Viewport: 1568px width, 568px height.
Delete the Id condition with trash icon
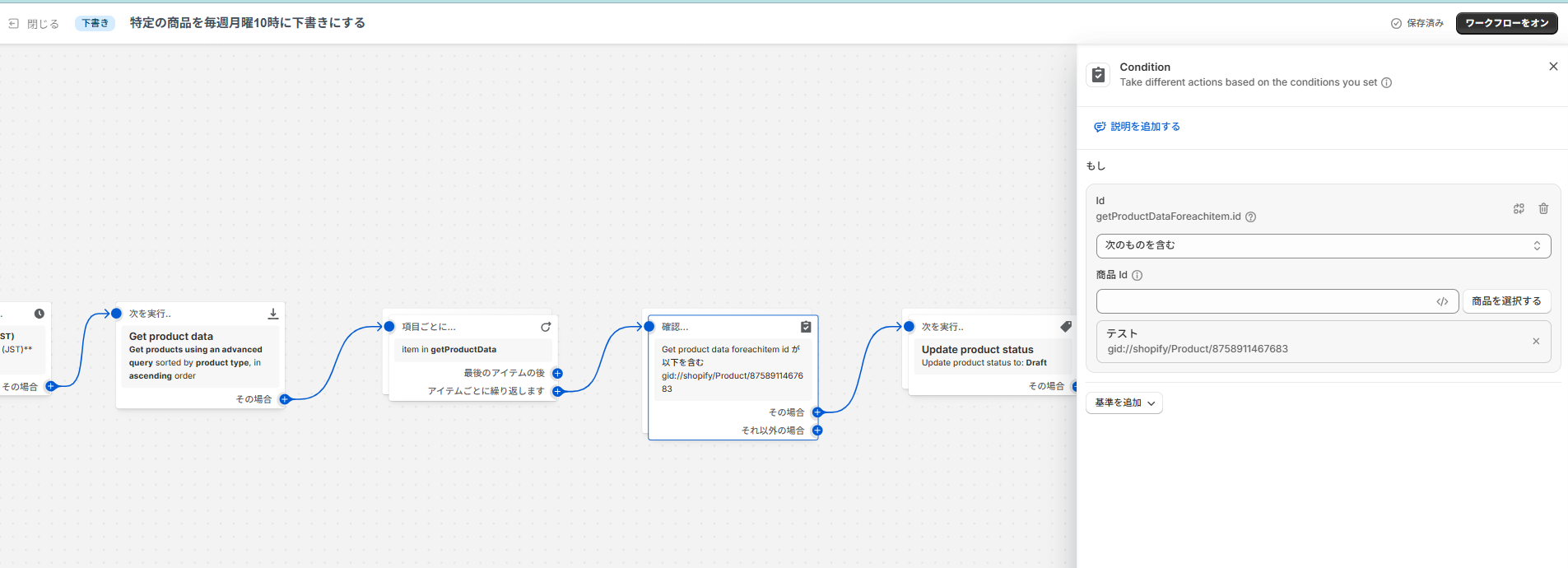1543,209
